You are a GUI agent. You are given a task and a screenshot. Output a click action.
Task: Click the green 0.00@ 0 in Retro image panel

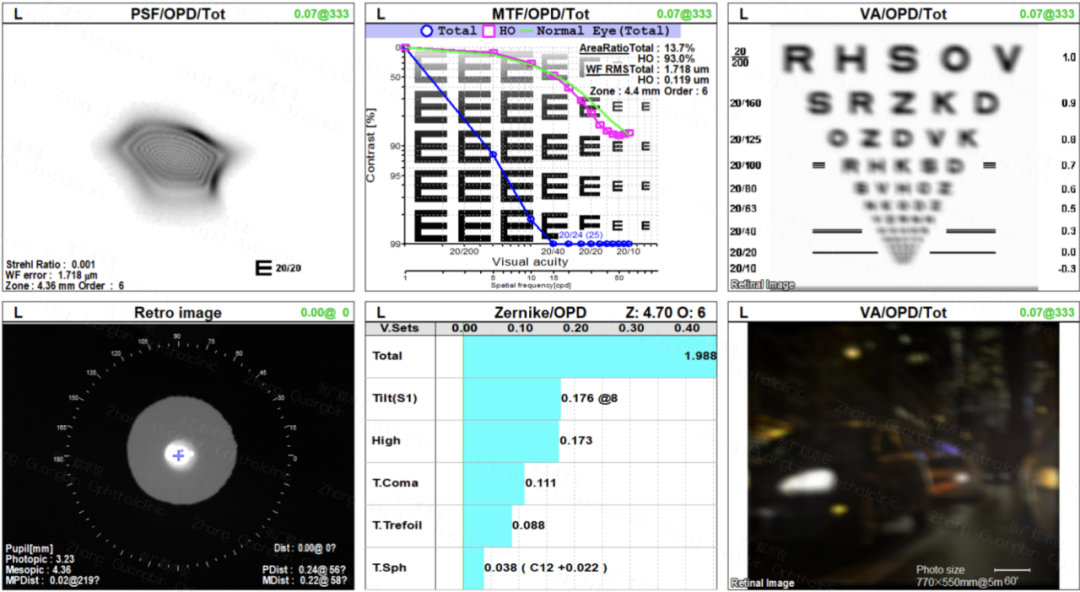[324, 313]
